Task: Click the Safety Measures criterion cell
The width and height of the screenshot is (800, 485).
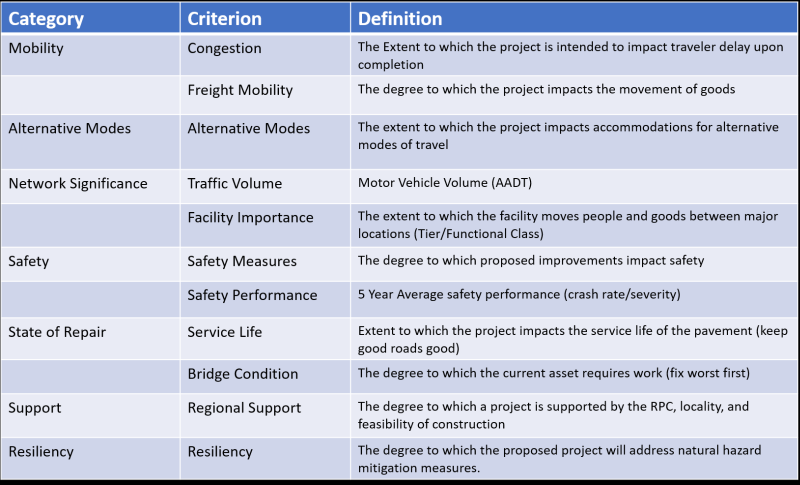Action: coord(242,261)
